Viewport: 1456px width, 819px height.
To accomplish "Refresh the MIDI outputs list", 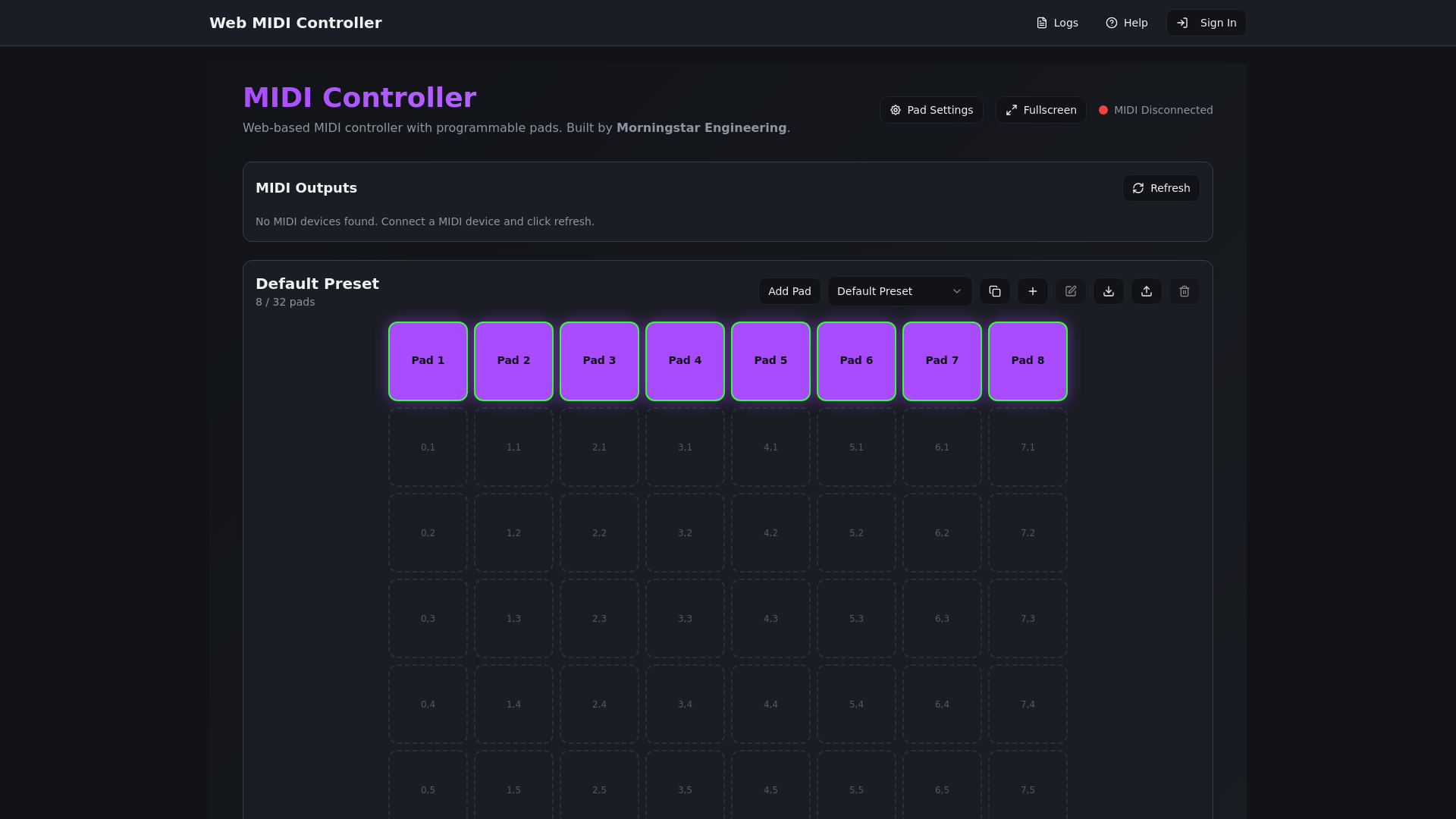I will pos(1161,188).
